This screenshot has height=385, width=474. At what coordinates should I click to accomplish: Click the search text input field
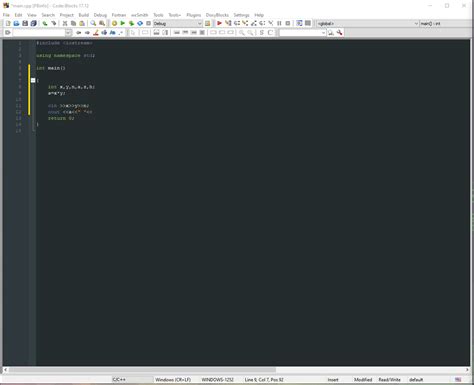300,33
